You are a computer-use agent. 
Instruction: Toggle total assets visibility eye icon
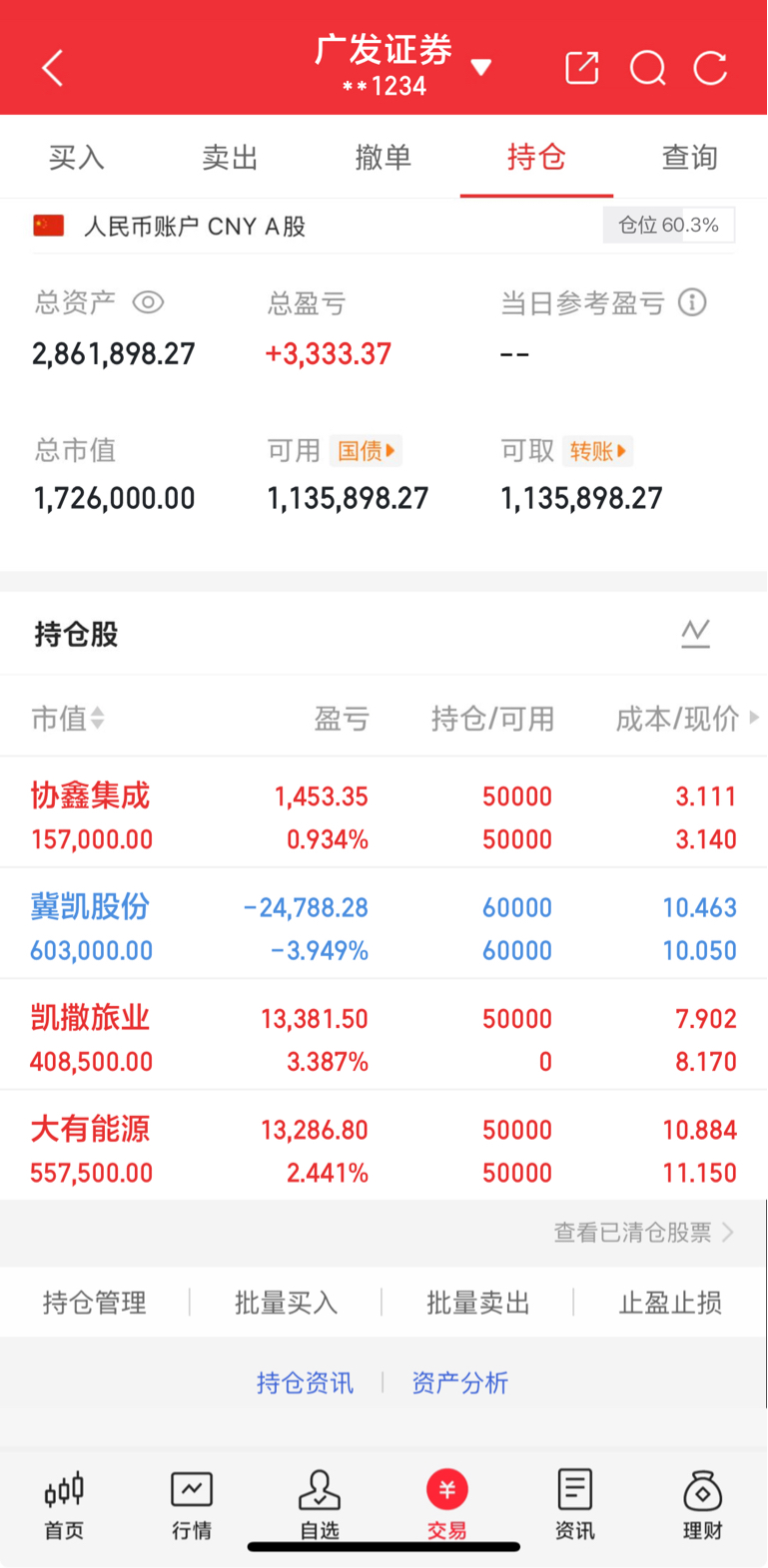point(148,302)
